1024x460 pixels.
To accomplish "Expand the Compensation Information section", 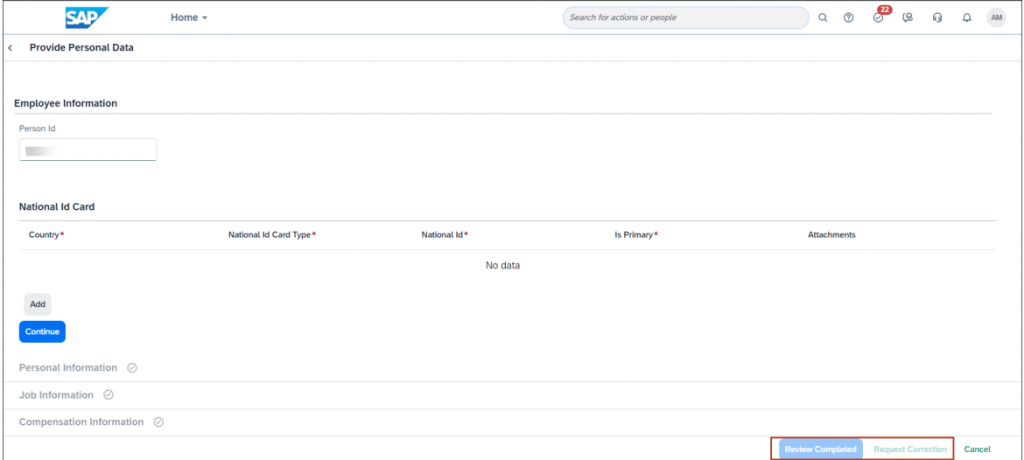I will click(81, 422).
